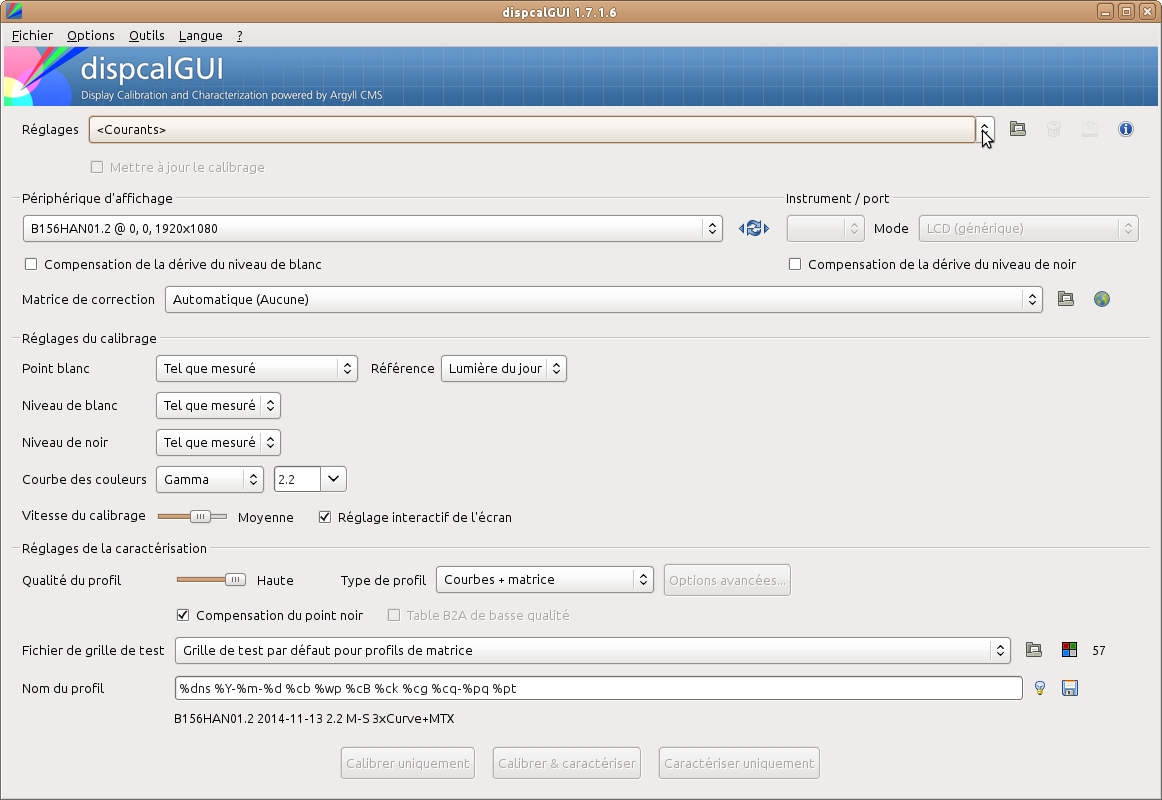The height and width of the screenshot is (800, 1162).
Task: Open the Langue menu
Action: 200,36
